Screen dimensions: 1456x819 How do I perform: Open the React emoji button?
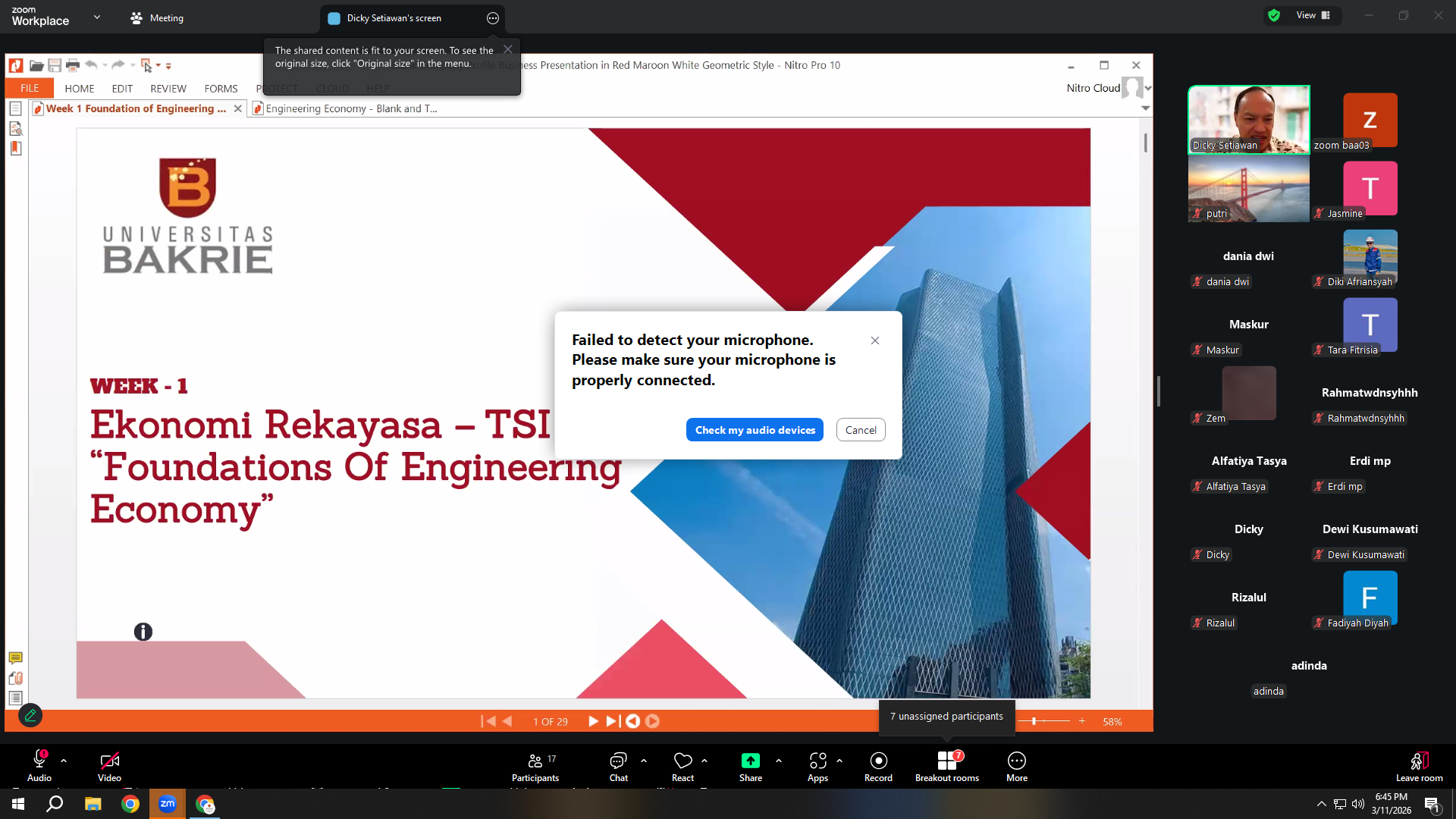(682, 766)
